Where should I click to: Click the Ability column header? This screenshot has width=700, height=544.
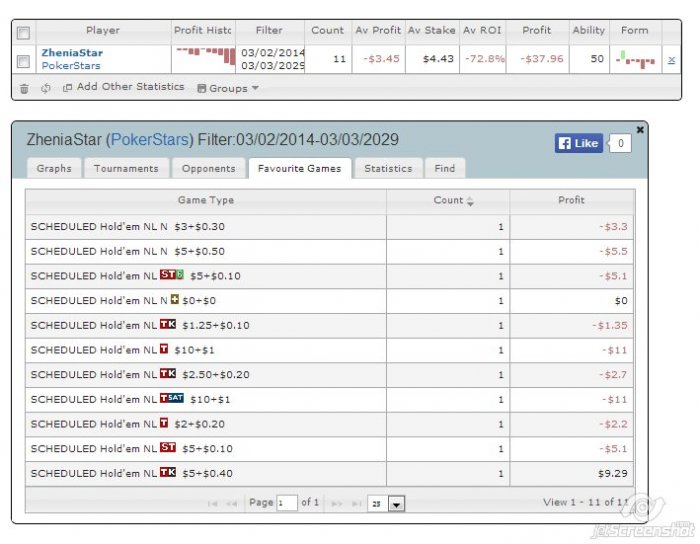point(588,30)
